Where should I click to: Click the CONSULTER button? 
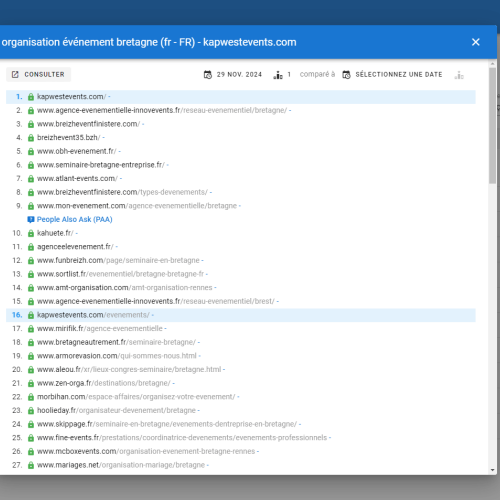pyautogui.click(x=38, y=74)
